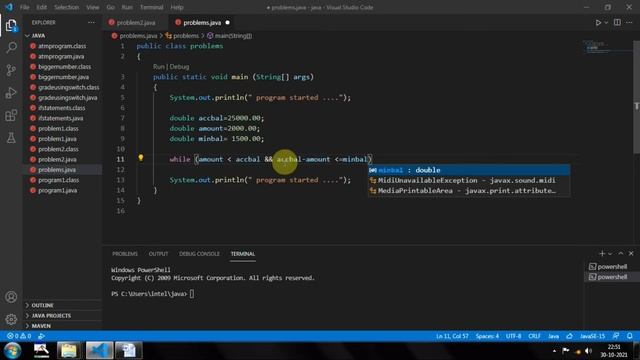This screenshot has width=640, height=360.
Task: Add a new terminal with plus icon
Action: pos(602,253)
